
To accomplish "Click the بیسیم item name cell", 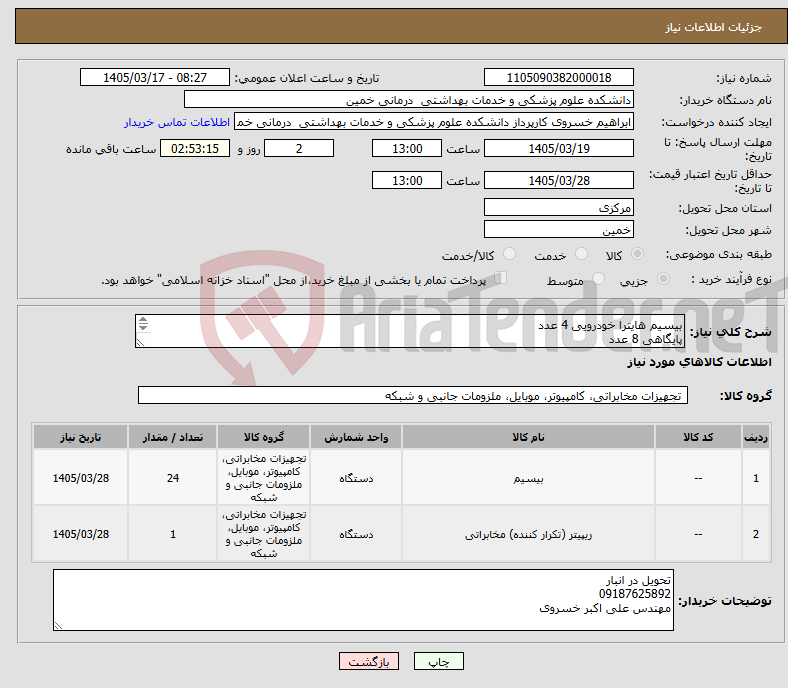I will click(x=528, y=478).
